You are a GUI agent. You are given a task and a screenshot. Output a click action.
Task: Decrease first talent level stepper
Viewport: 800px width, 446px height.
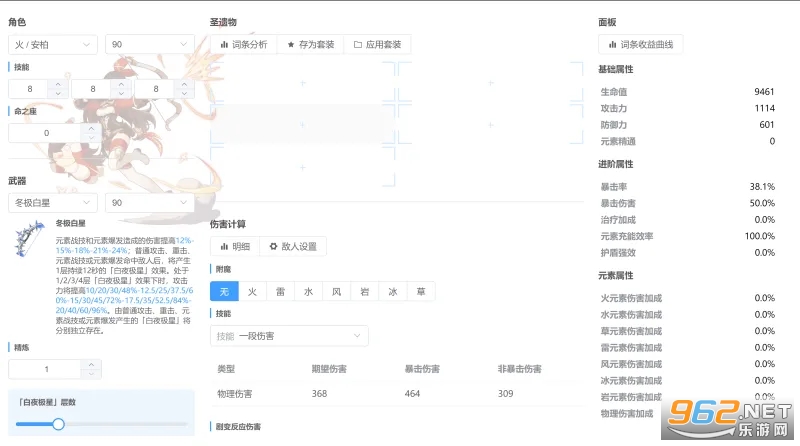58,94
